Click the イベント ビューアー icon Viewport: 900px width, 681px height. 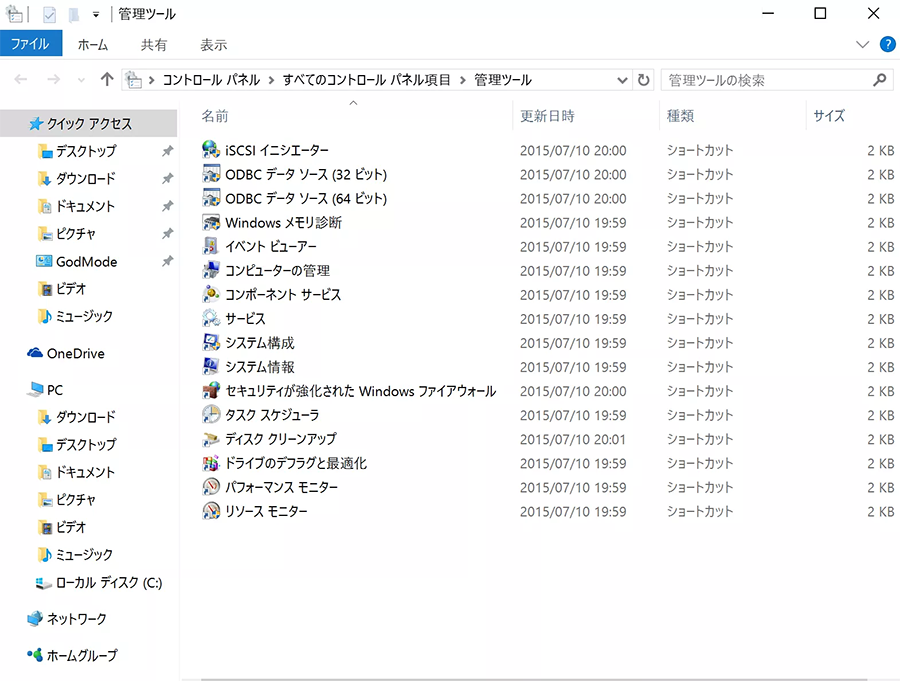tap(211, 246)
